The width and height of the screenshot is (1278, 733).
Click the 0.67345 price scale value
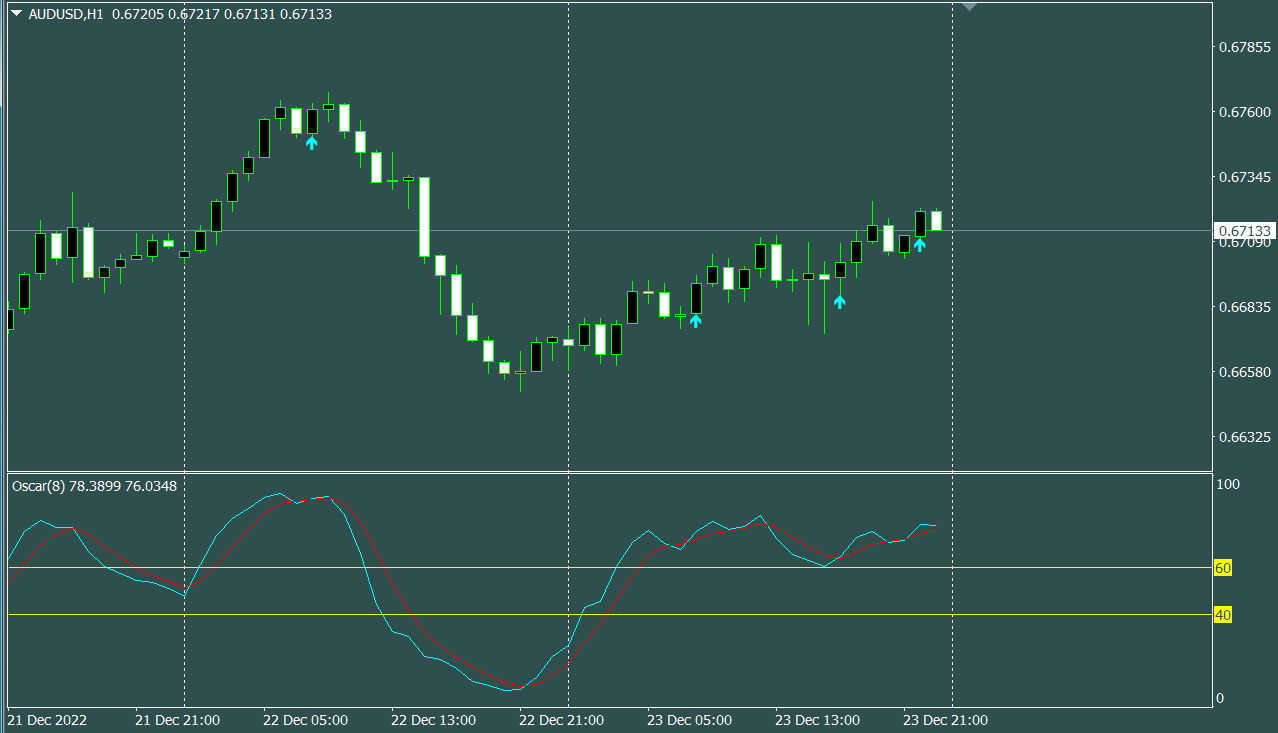click(x=1244, y=177)
